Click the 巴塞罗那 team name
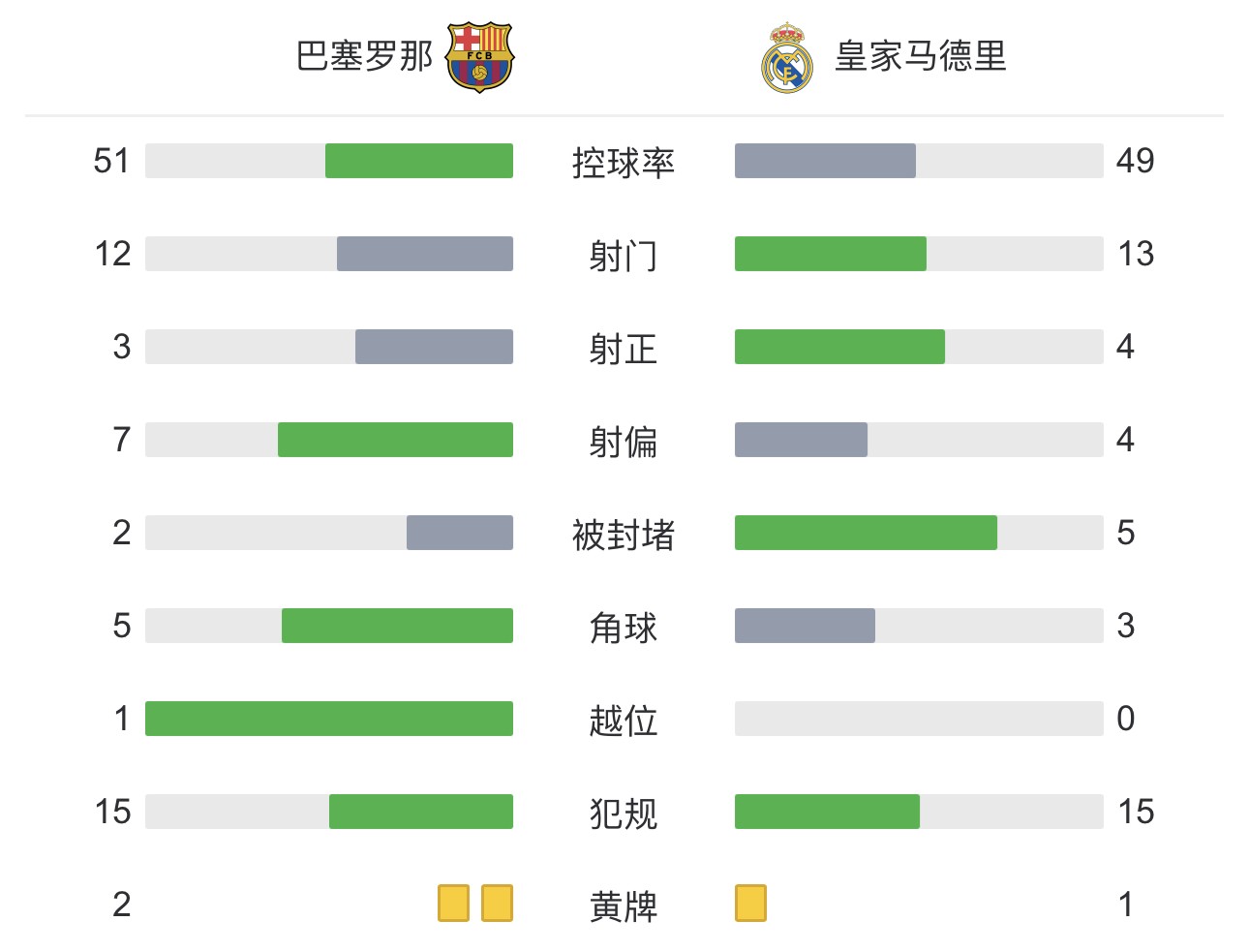This screenshot has width=1249, height=952. tap(364, 56)
